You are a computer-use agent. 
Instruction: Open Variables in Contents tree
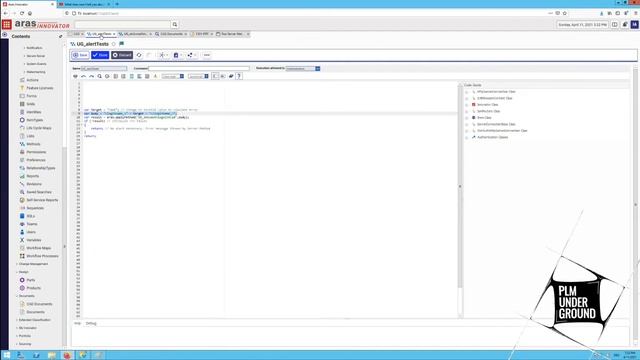coord(34,240)
